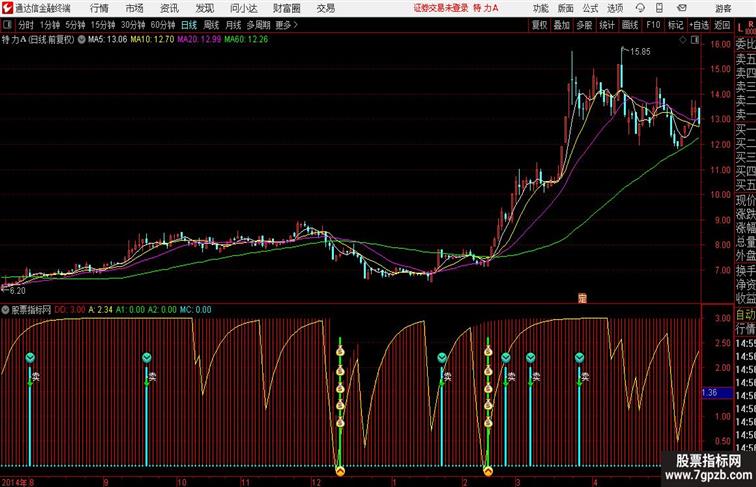Expand the 股票指标网 sub-indicator dropdown arrow
The height and width of the screenshot is (487, 756).
coord(5,310)
